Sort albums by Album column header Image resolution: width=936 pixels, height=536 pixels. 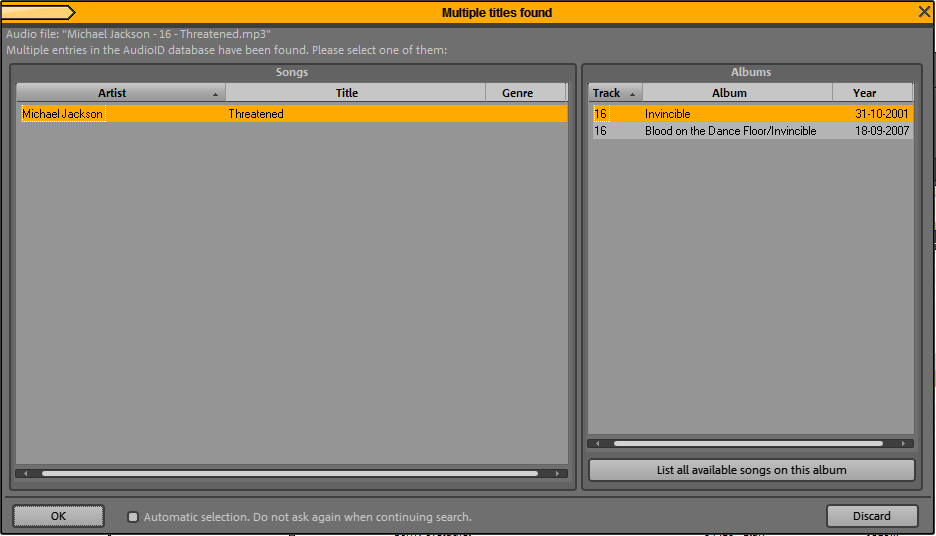tap(737, 93)
